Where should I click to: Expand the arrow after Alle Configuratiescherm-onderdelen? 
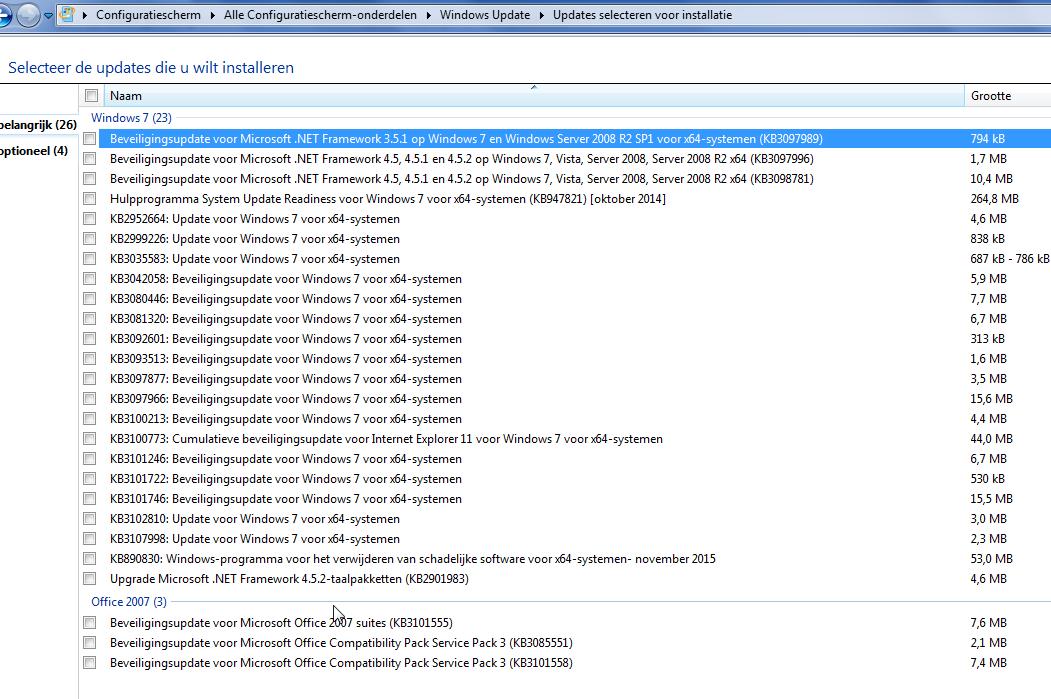428,15
